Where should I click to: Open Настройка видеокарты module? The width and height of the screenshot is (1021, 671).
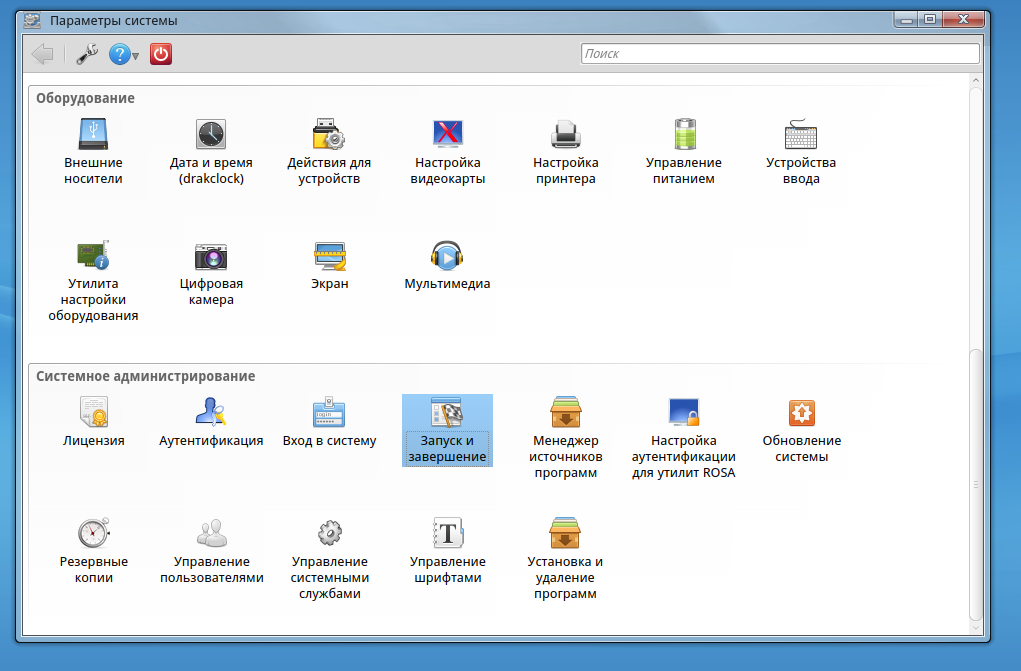pos(447,151)
